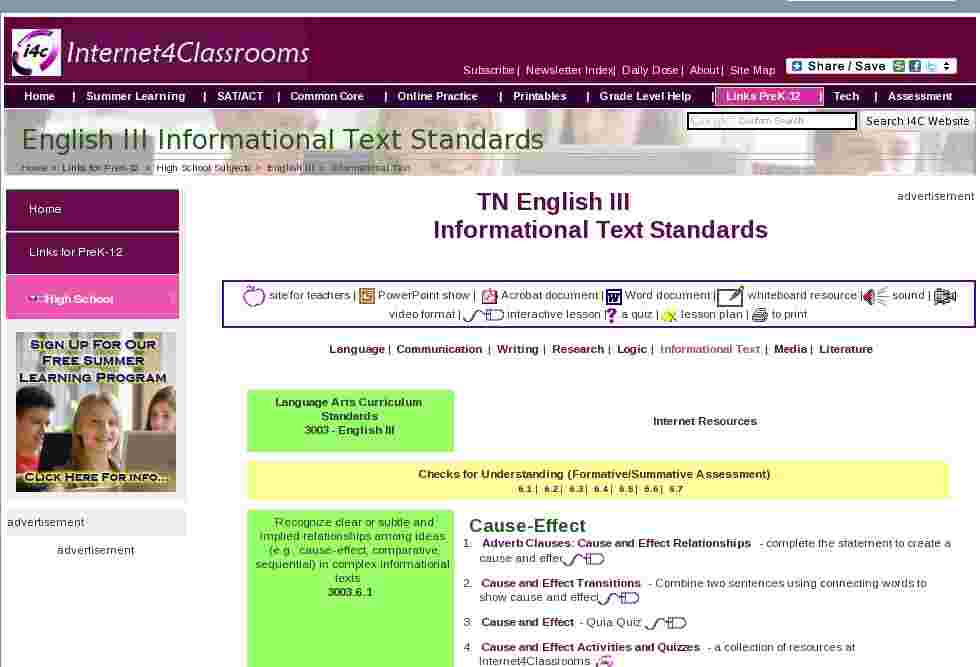This screenshot has width=980, height=667.
Task: Click Links for PreK-12 sidebar button
Action: click(92, 253)
